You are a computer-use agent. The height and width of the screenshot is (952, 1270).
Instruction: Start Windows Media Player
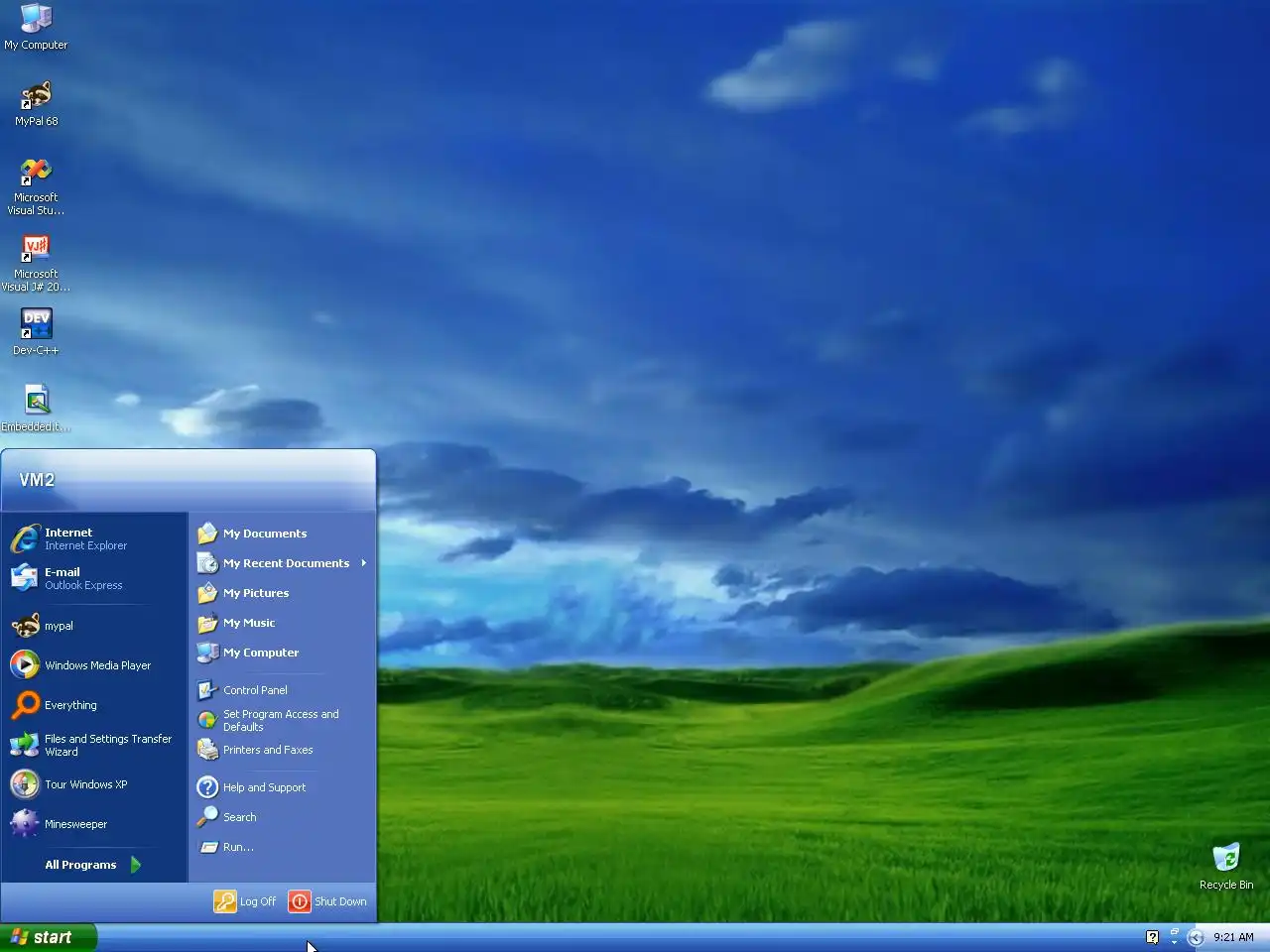point(94,665)
